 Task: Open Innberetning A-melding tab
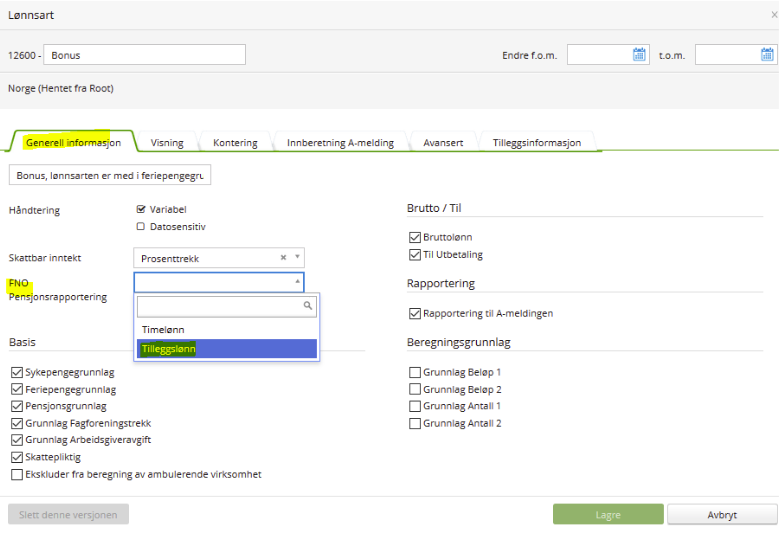click(x=340, y=143)
